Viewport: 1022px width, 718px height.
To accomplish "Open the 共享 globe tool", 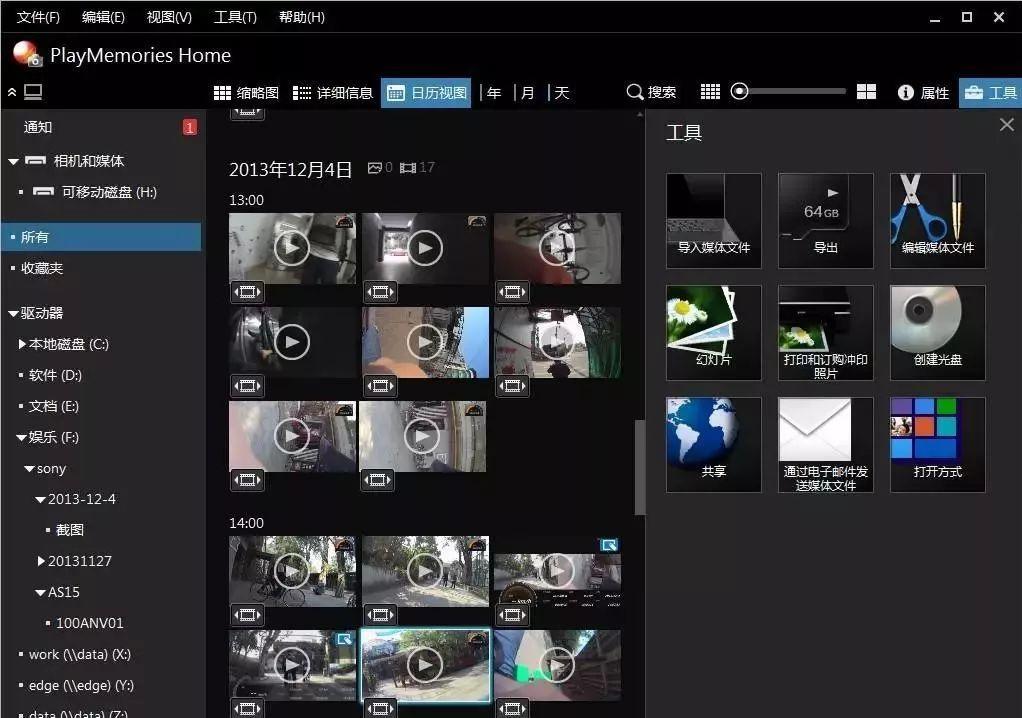I will (x=714, y=445).
